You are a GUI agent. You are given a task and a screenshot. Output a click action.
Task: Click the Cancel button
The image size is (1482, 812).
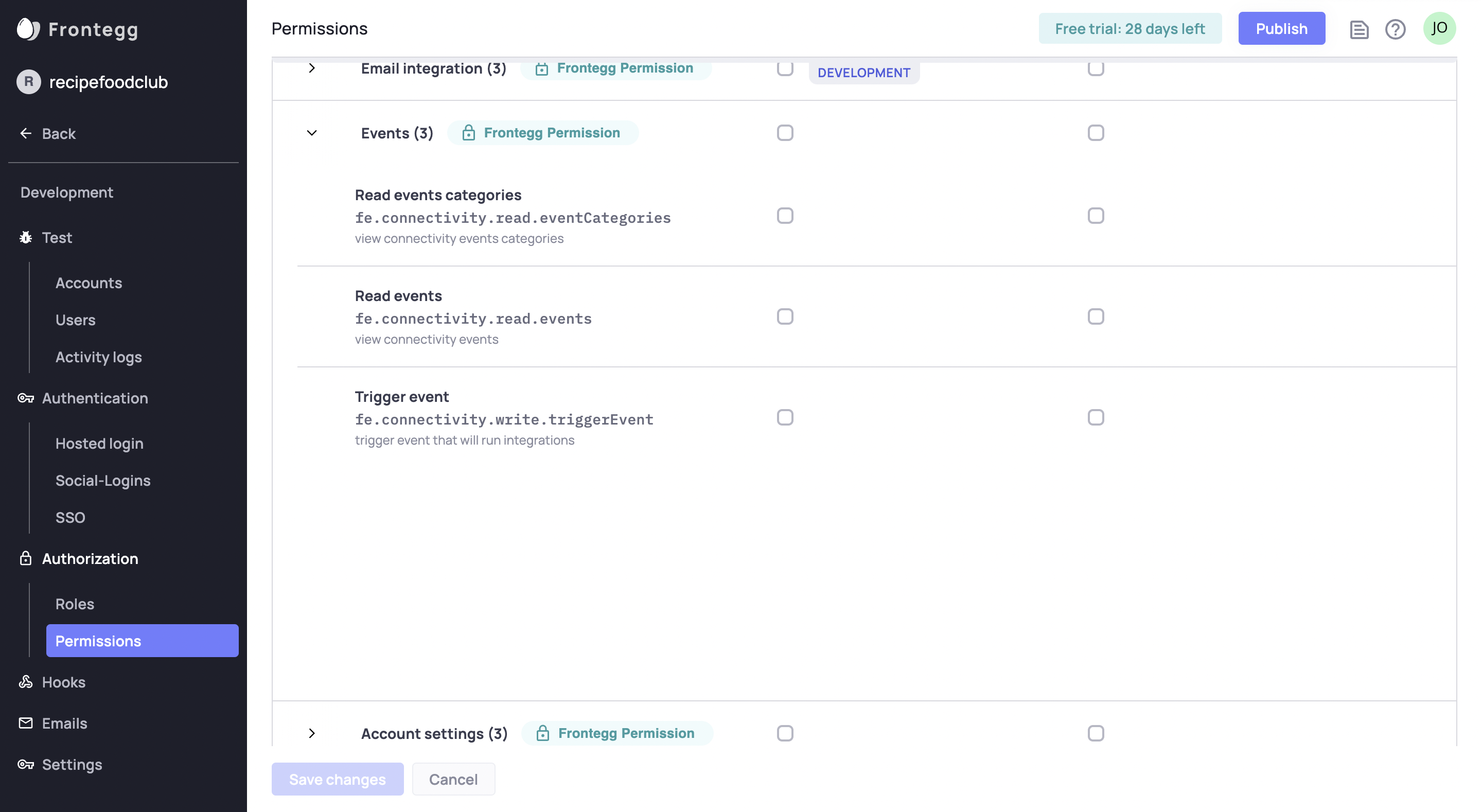[453, 779]
